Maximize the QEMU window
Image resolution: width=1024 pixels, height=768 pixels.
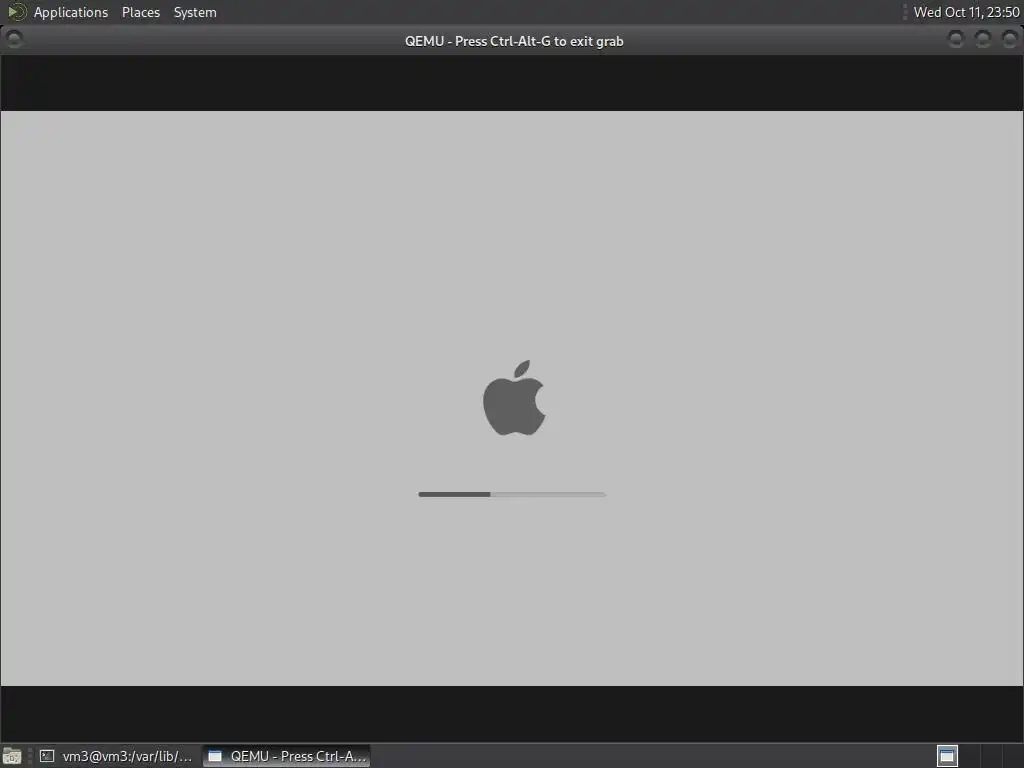982,40
